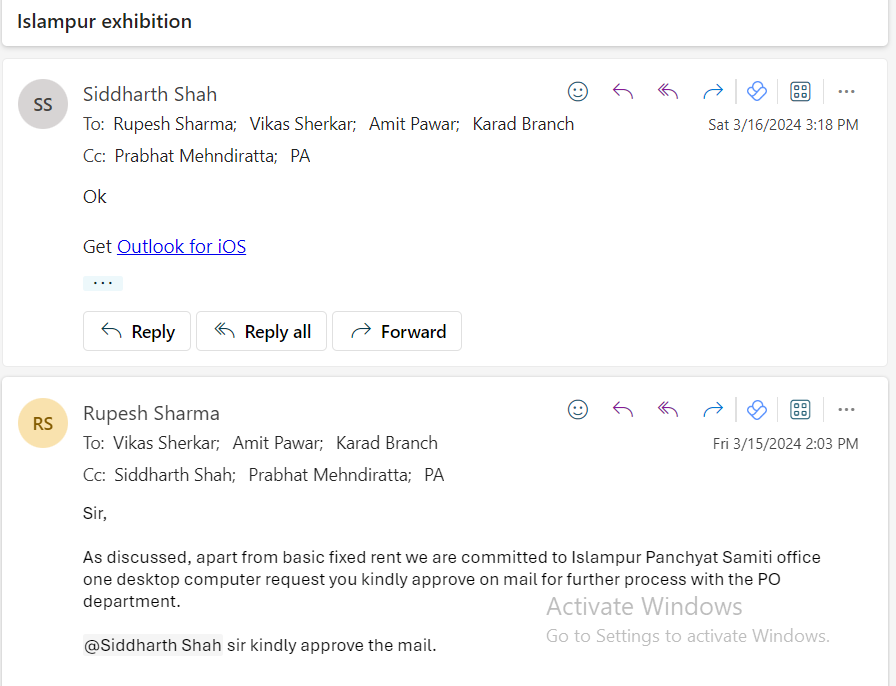Select recipient Vikas Sherkar in first email

[x=303, y=124]
